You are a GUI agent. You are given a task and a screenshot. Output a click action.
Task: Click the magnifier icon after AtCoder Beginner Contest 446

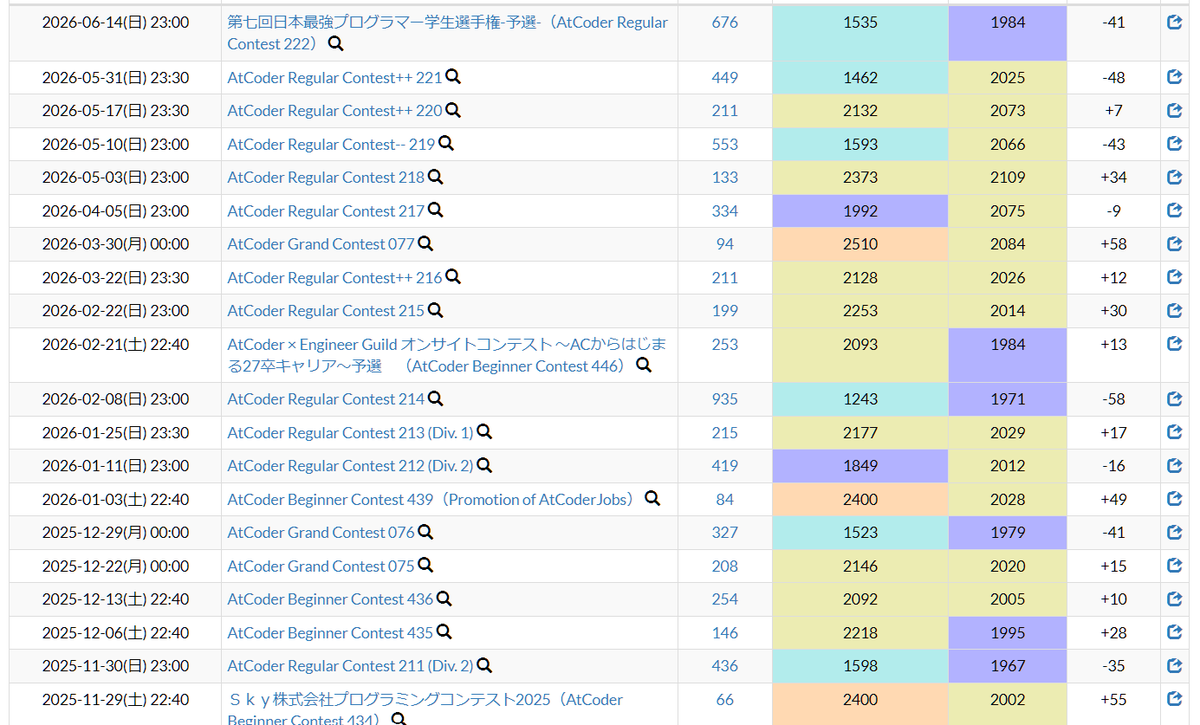pyautogui.click(x=644, y=366)
